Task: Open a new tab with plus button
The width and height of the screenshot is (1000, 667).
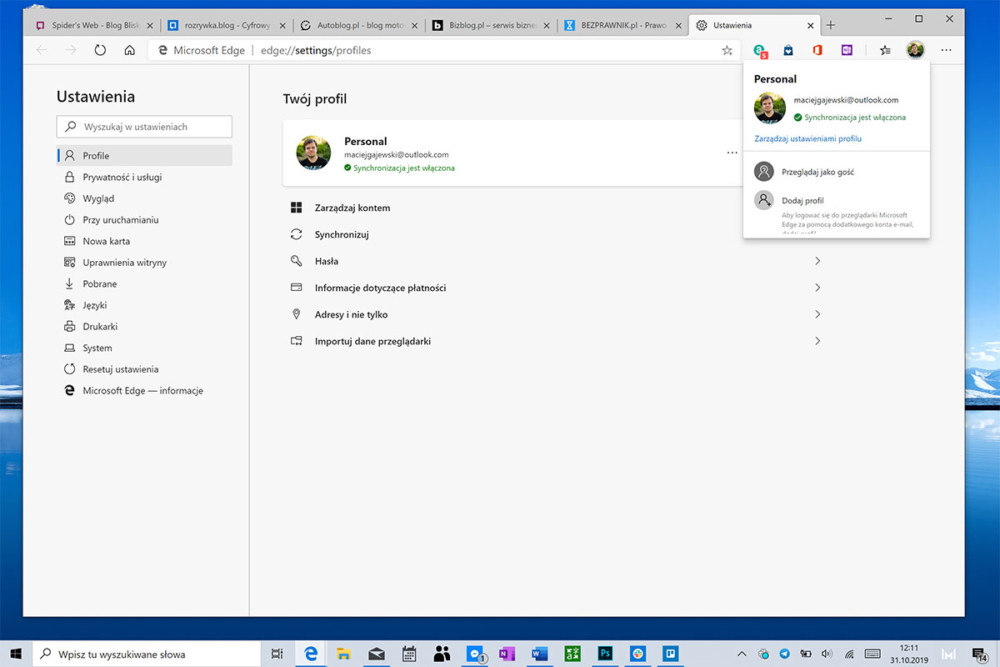Action: [830, 26]
